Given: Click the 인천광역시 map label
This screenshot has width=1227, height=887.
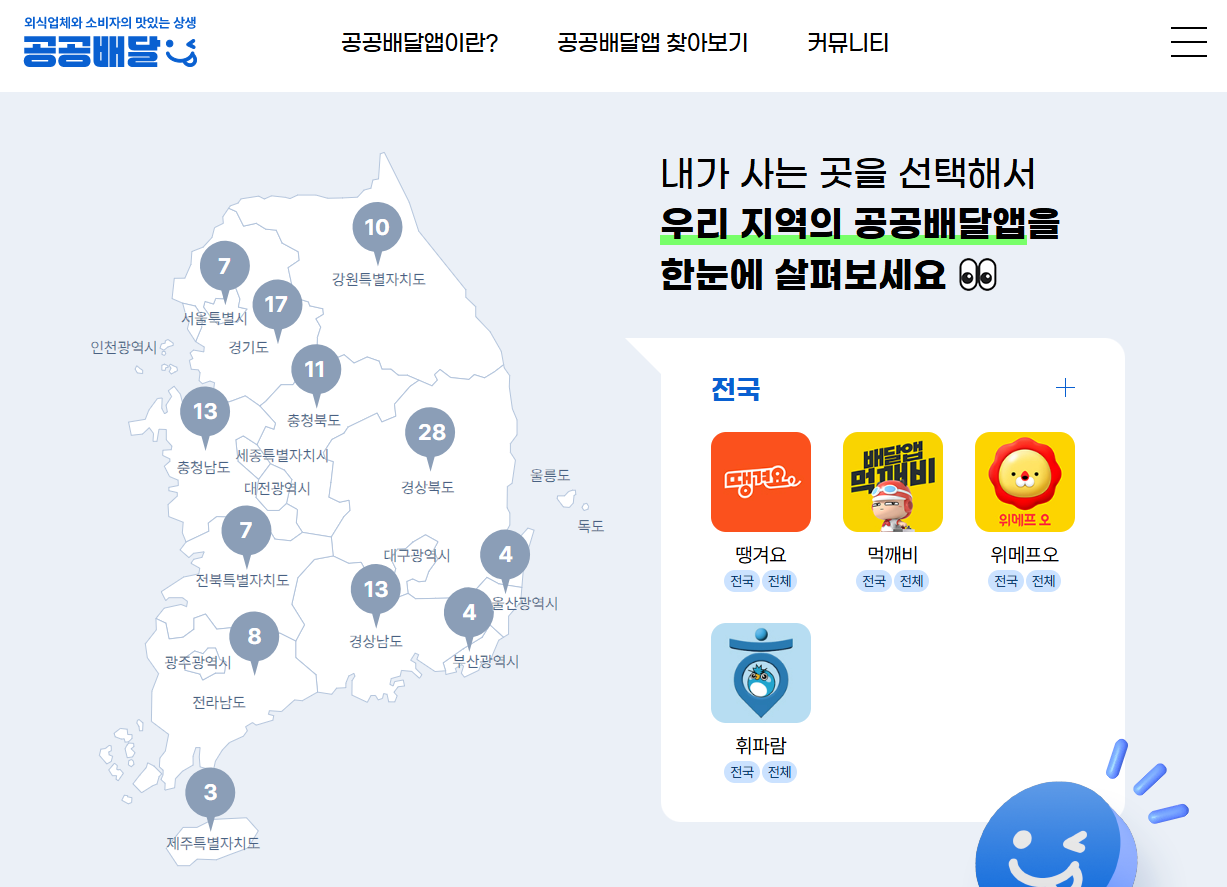Looking at the screenshot, I should tap(124, 347).
